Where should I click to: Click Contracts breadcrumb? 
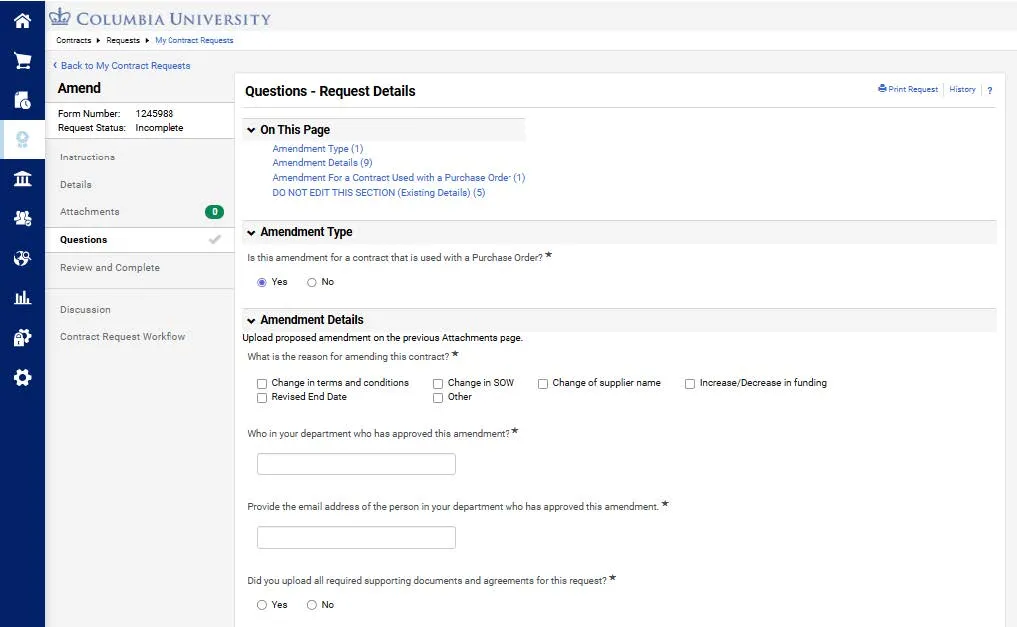pyautogui.click(x=73, y=40)
